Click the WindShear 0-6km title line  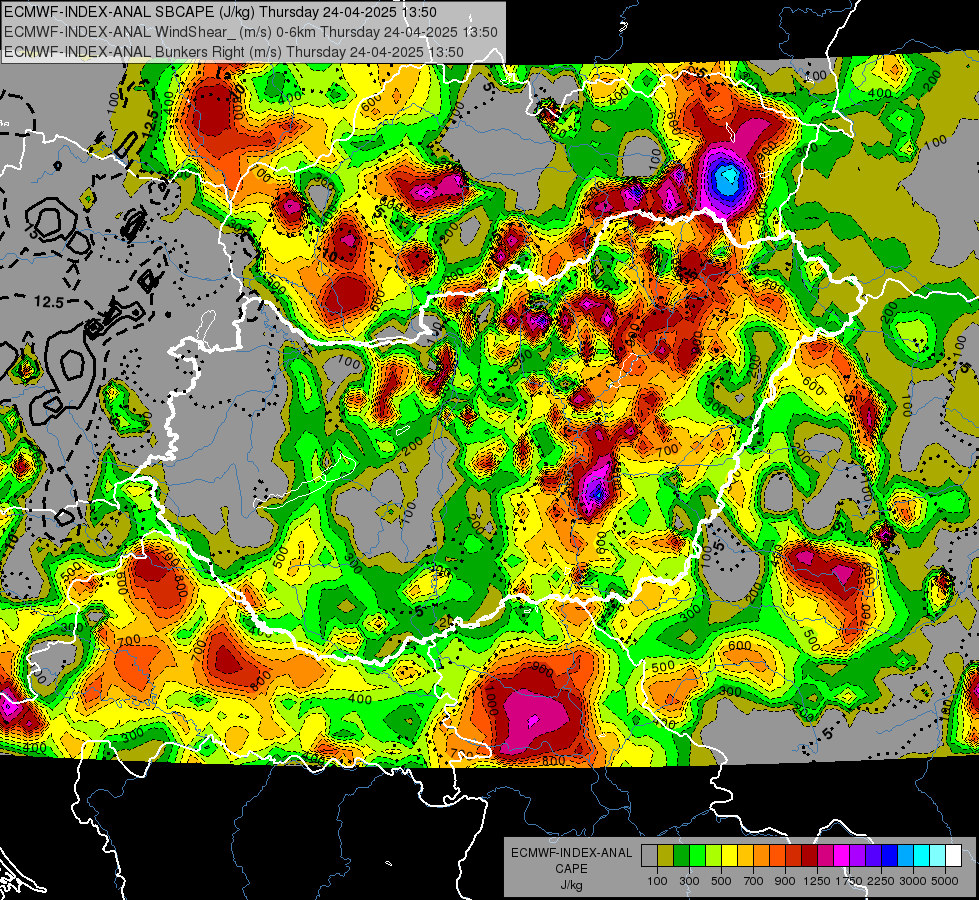coord(250,32)
